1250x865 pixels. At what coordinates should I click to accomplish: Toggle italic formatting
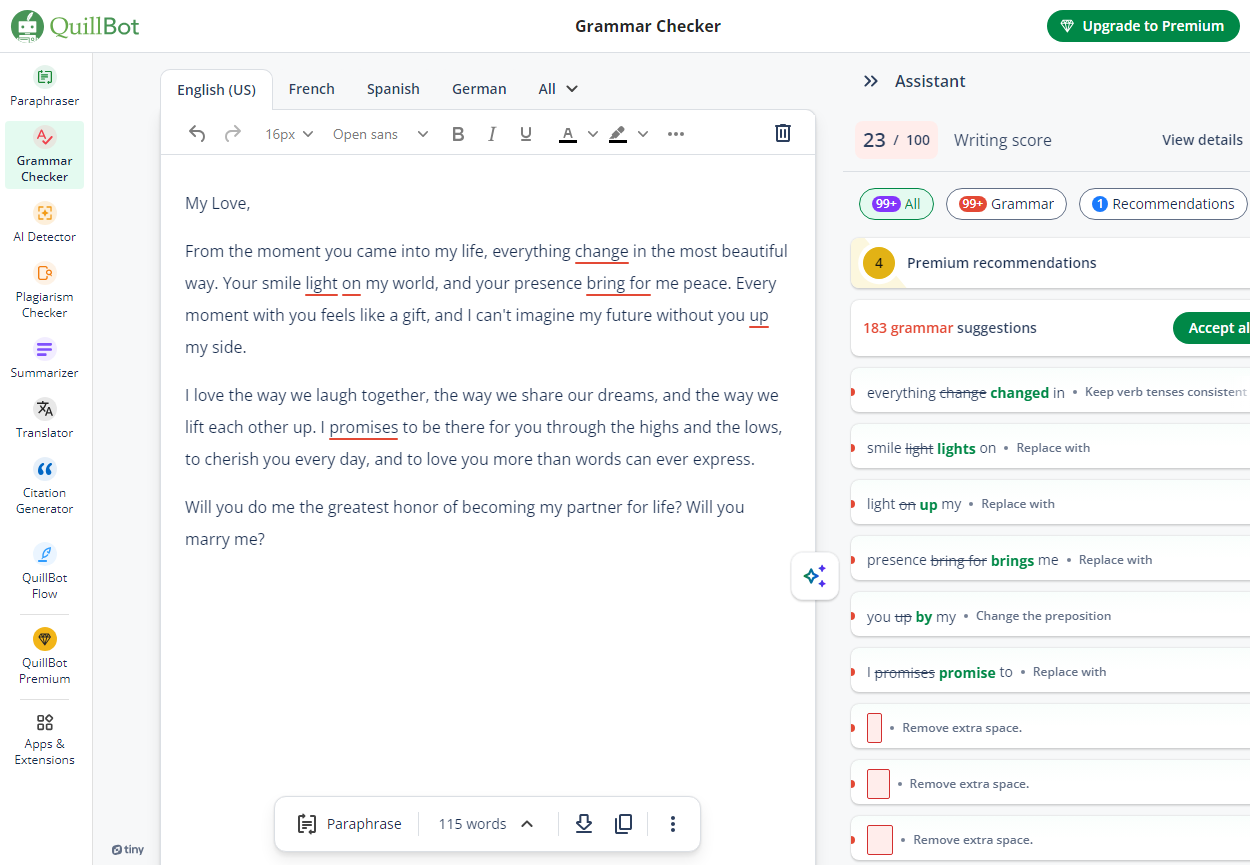492,134
